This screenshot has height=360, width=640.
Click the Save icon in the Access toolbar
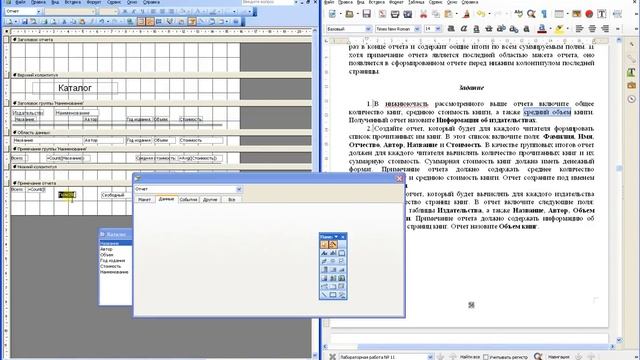coord(25,22)
